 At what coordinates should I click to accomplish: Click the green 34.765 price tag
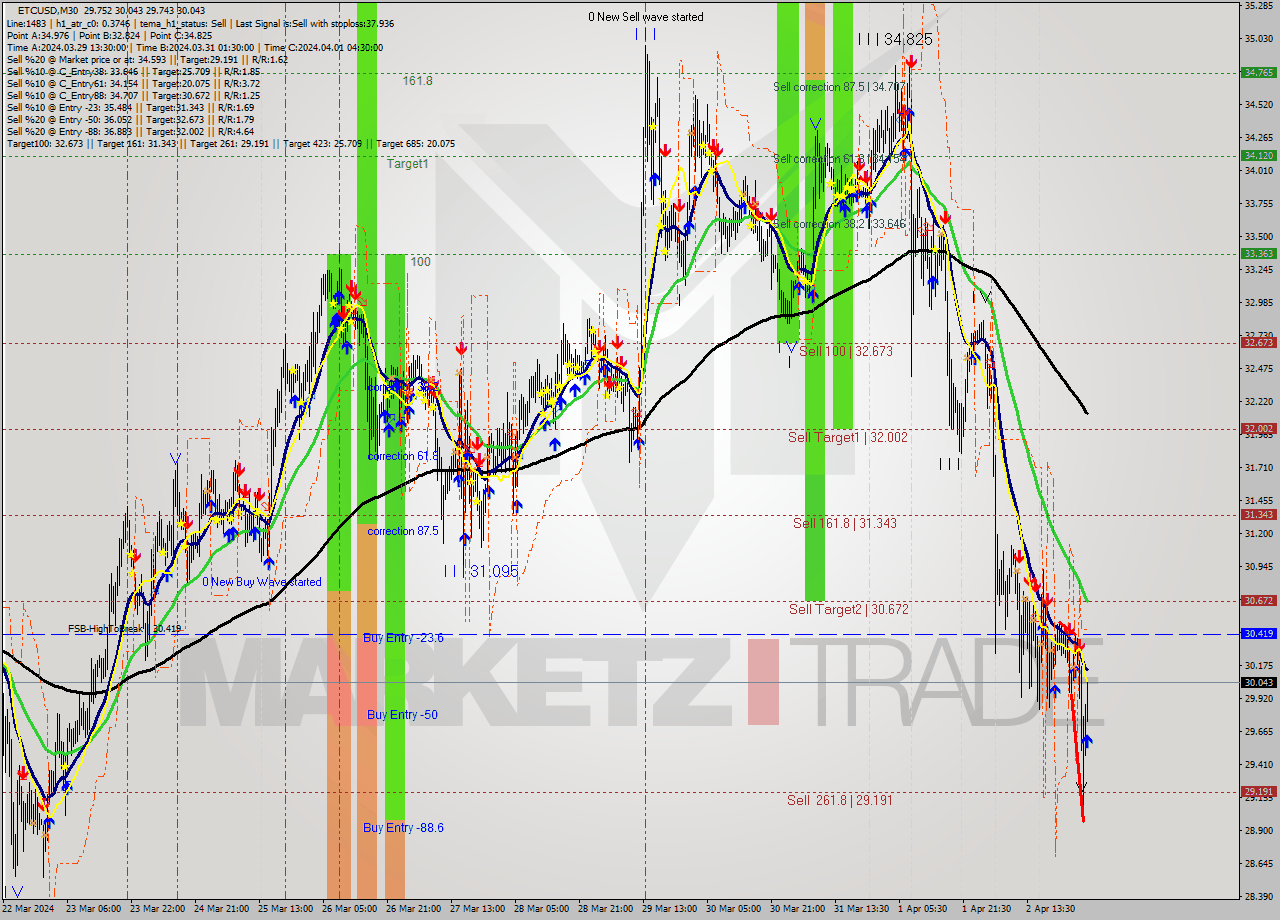point(1258,72)
